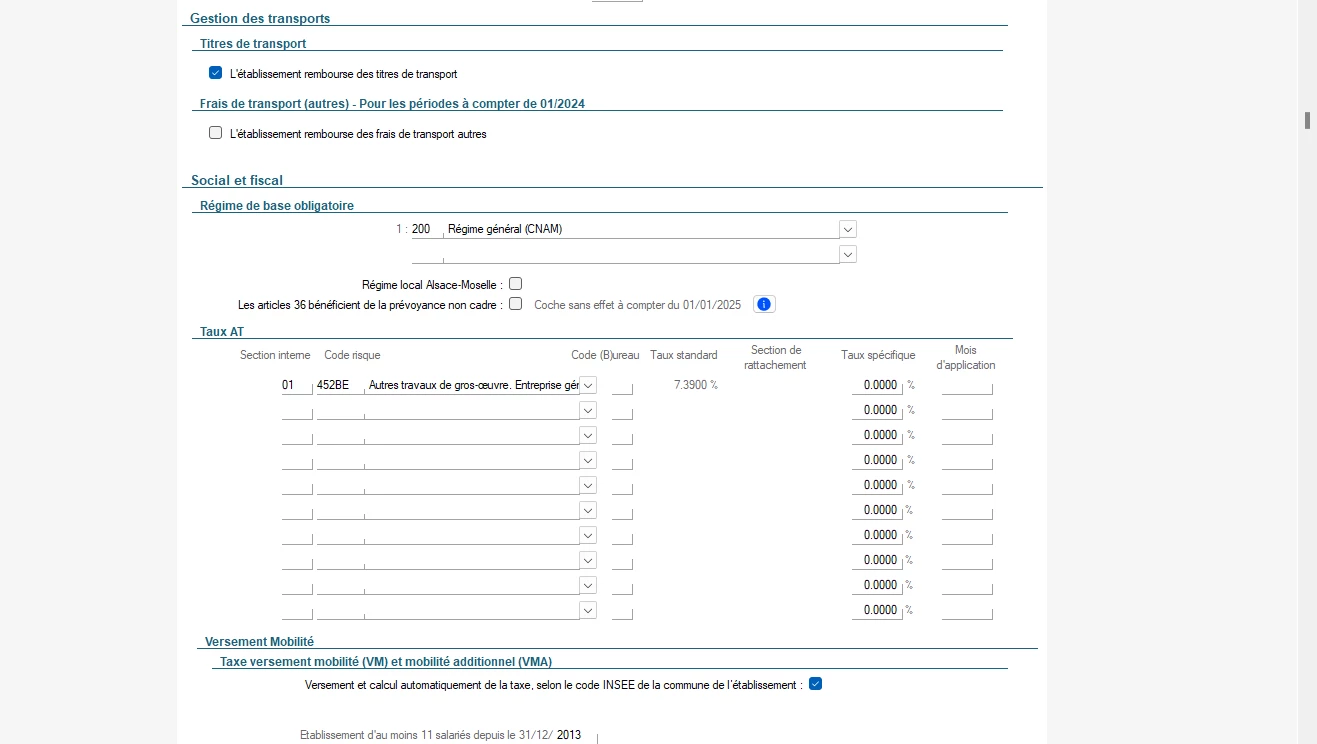The height and width of the screenshot is (744, 1317).
Task: Tick the Régime local Alsace-Moselle checkbox
Action: pyautogui.click(x=516, y=284)
